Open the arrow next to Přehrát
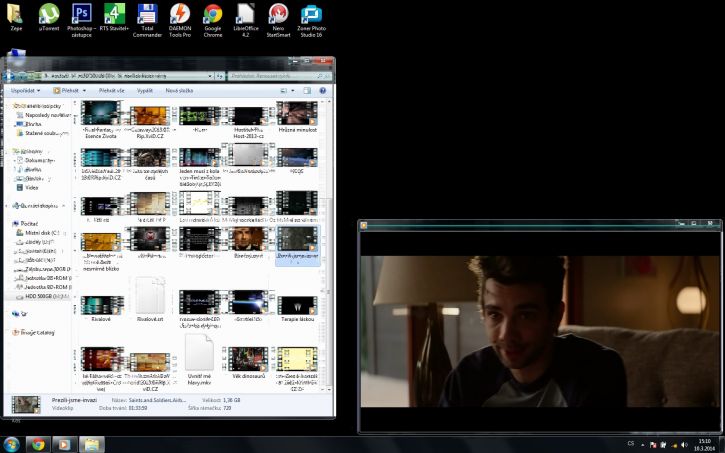 84,91
